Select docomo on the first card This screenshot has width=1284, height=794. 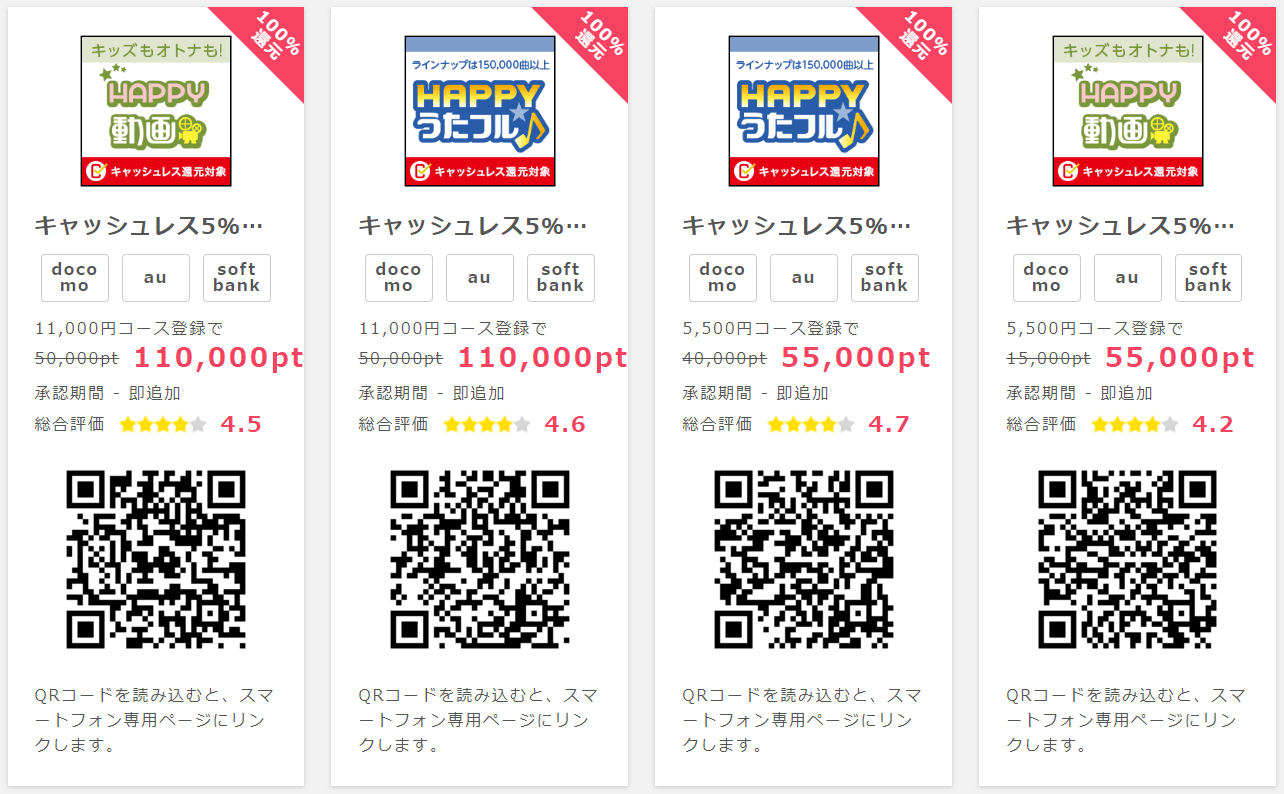[75, 278]
